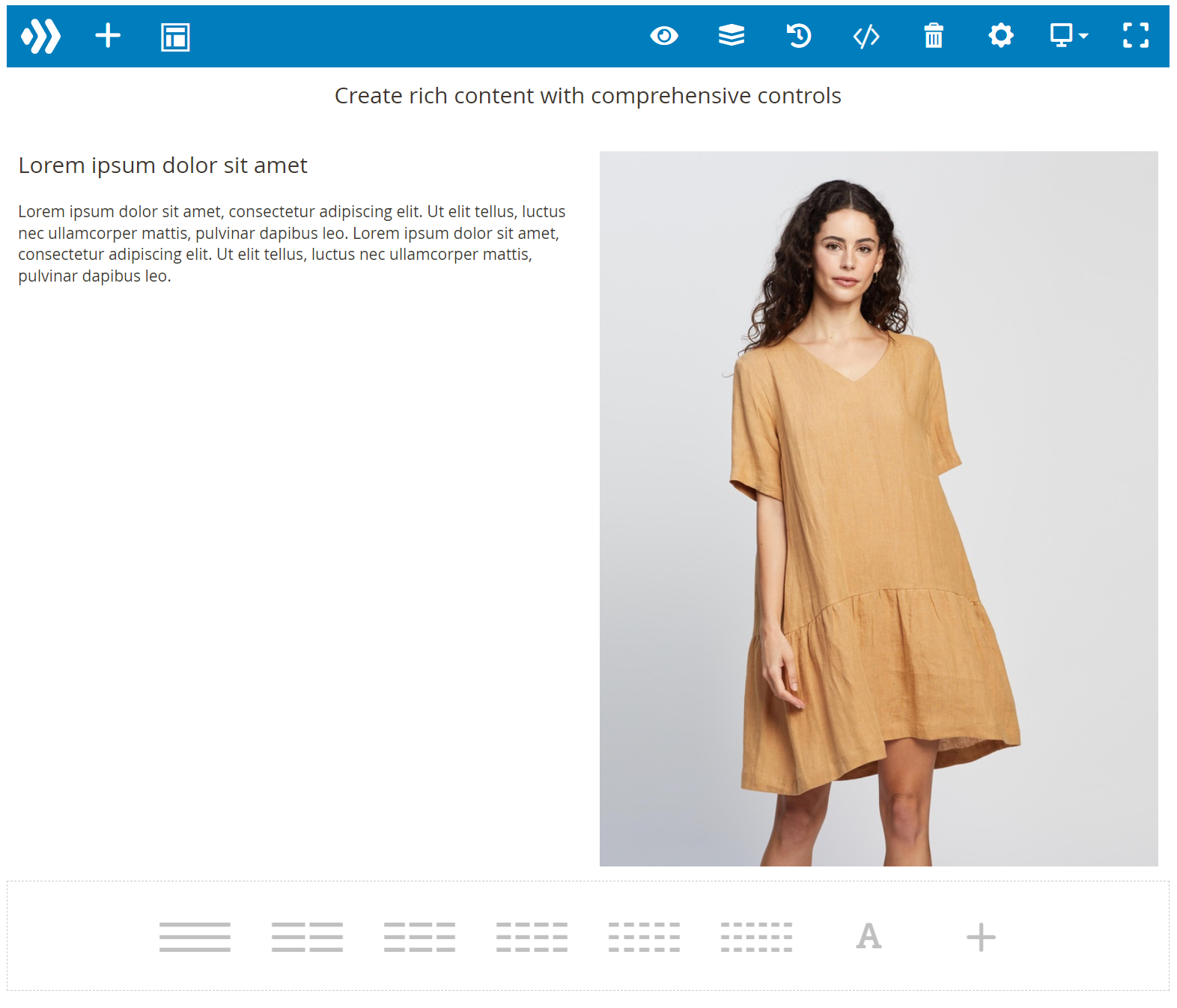The image size is (1177, 1008).
Task: Add a new element with the plus icon
Action: (x=108, y=36)
